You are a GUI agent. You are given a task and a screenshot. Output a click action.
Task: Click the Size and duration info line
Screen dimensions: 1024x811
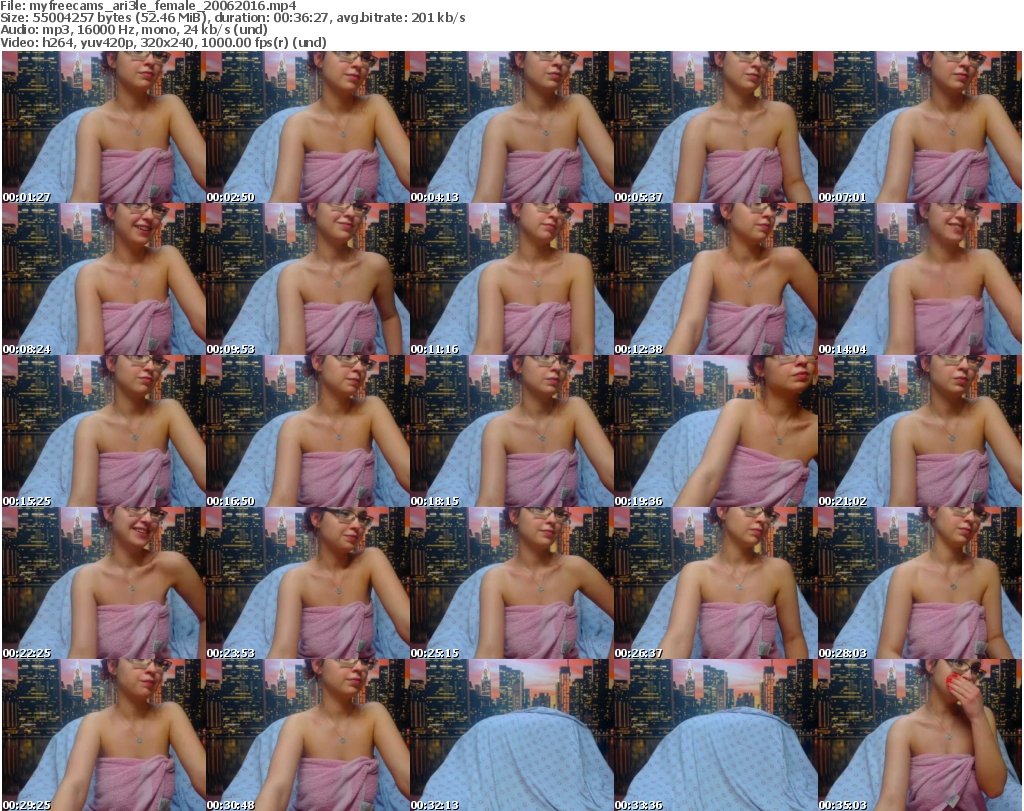(x=232, y=18)
